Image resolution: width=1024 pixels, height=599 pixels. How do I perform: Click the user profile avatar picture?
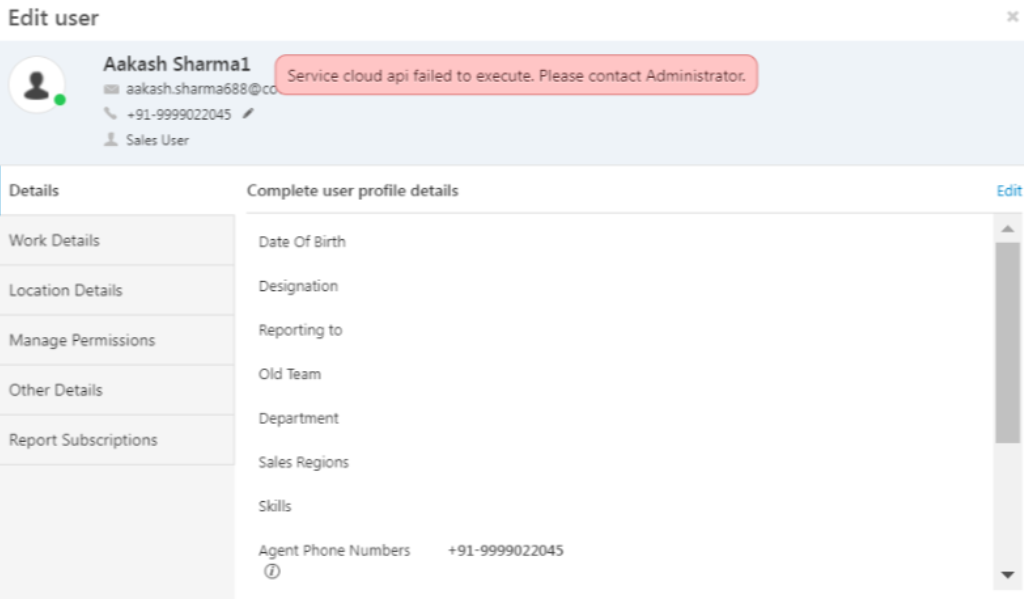tap(37, 85)
